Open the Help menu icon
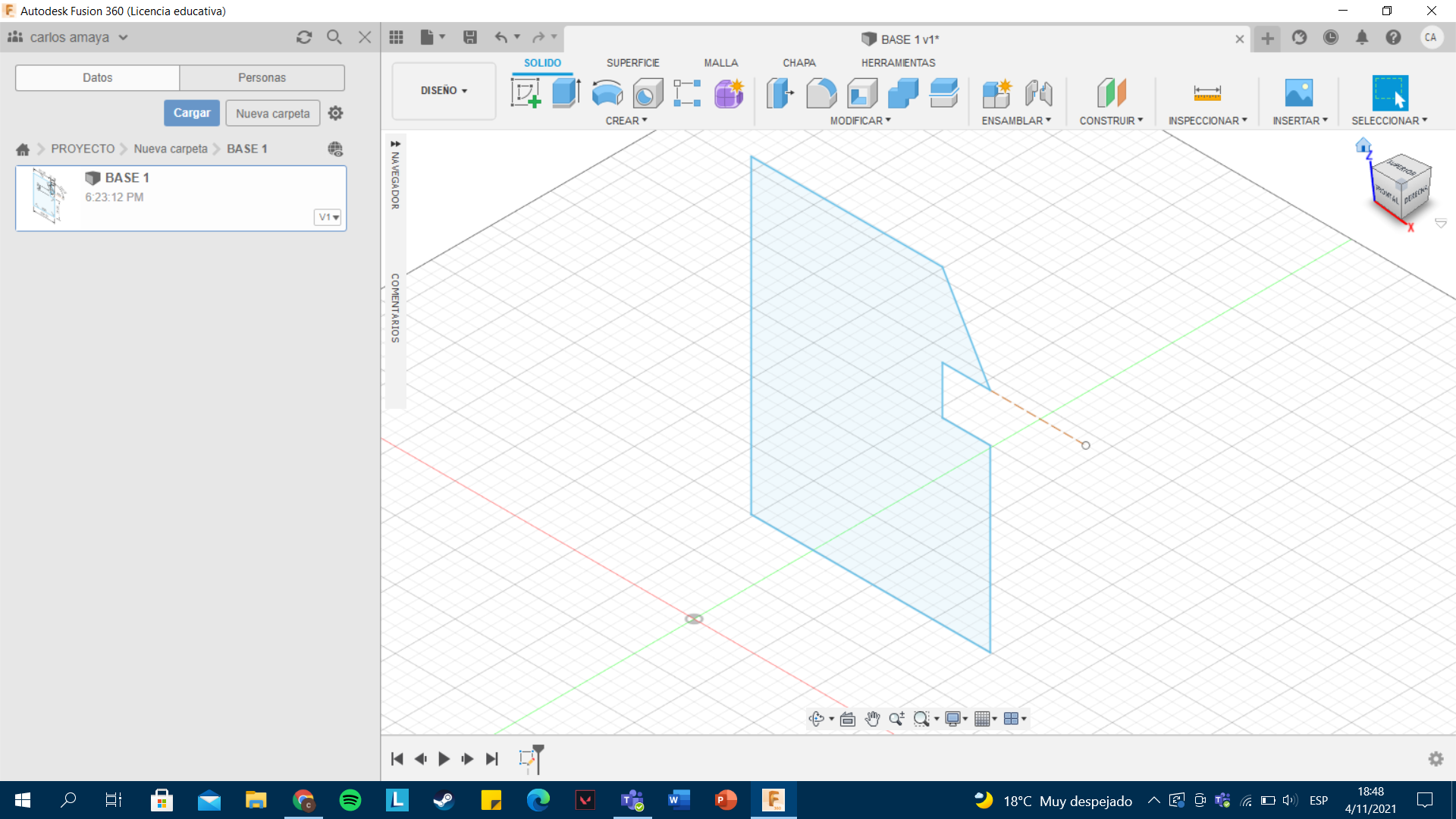 point(1393,37)
